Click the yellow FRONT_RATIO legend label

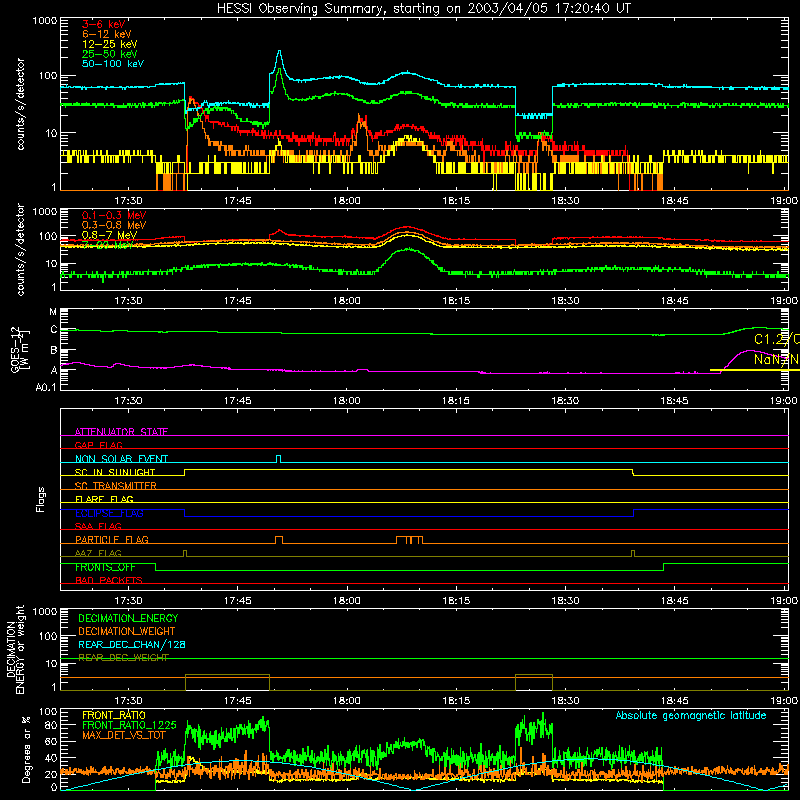click(x=114, y=715)
